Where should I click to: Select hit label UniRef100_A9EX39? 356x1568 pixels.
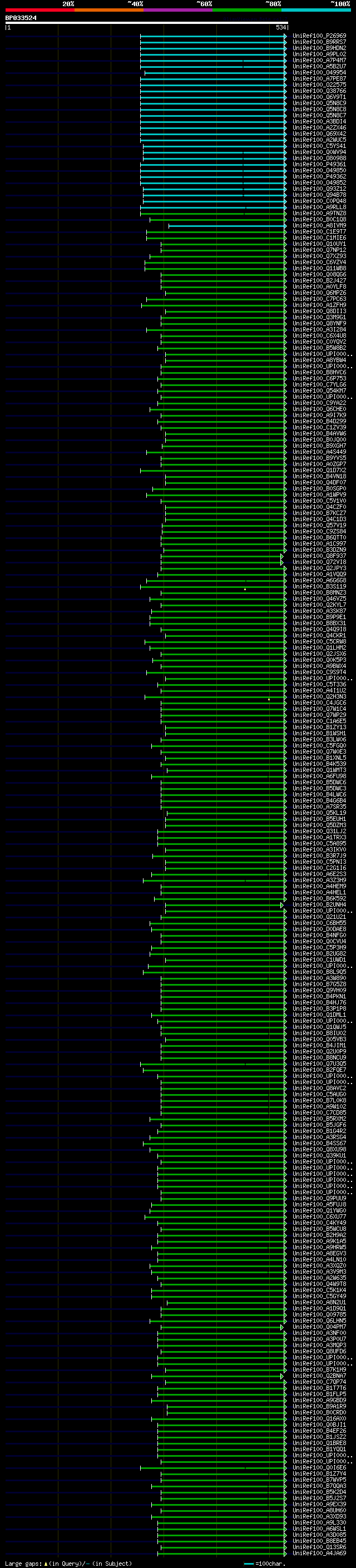point(319,1504)
